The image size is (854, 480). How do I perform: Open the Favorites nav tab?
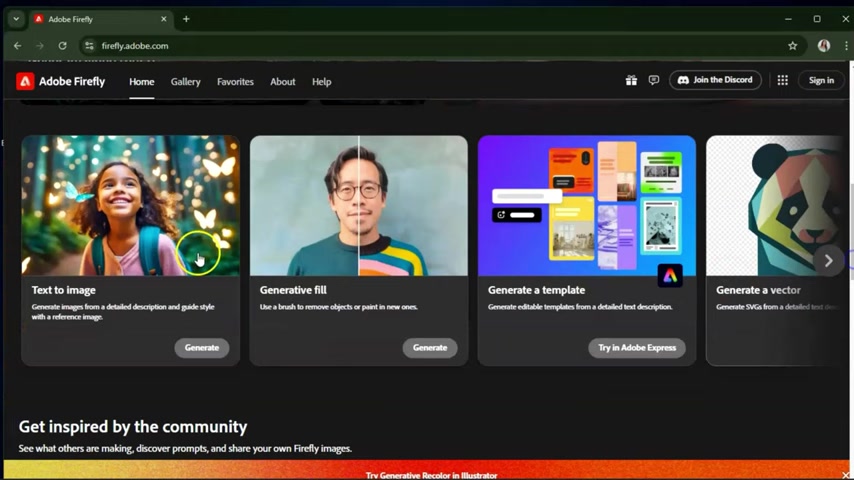pyautogui.click(x=235, y=82)
